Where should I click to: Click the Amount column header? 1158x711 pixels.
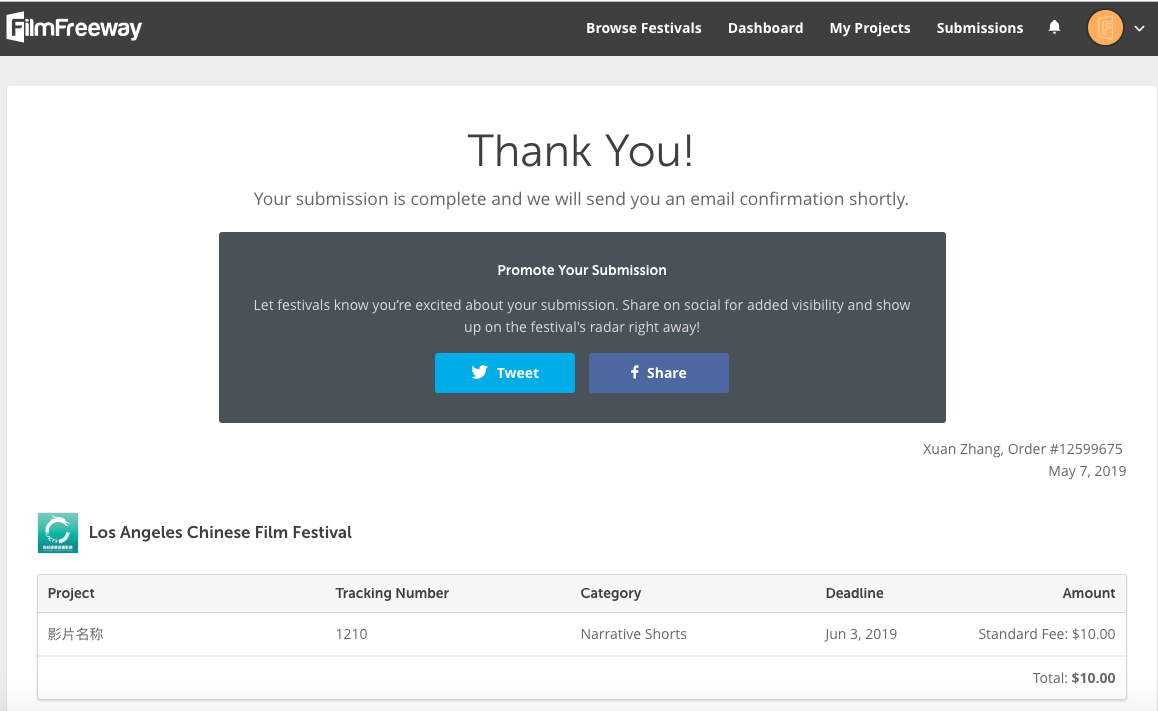[x=1089, y=593]
